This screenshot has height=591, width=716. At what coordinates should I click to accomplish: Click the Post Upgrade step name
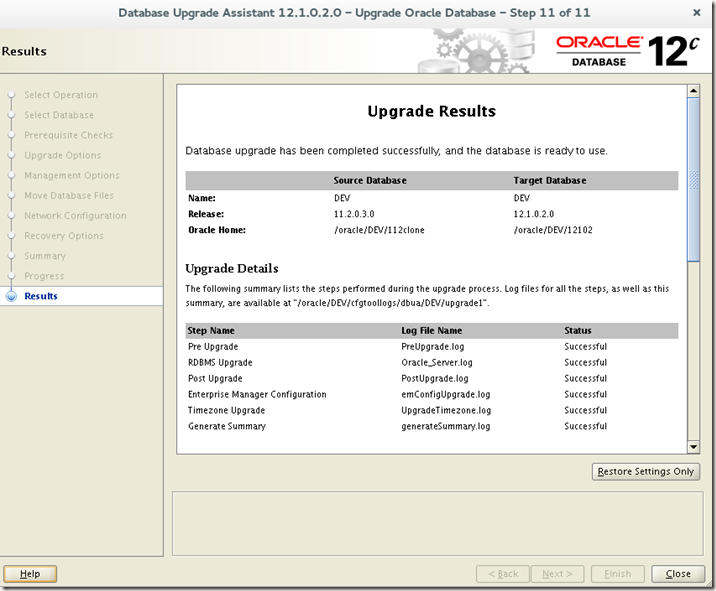215,379
